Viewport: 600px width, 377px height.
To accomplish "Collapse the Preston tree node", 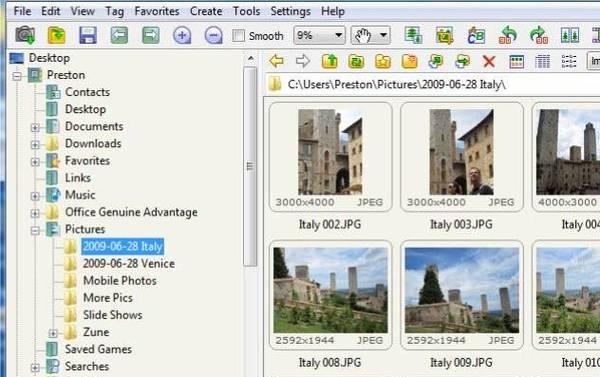I will click(x=17, y=76).
